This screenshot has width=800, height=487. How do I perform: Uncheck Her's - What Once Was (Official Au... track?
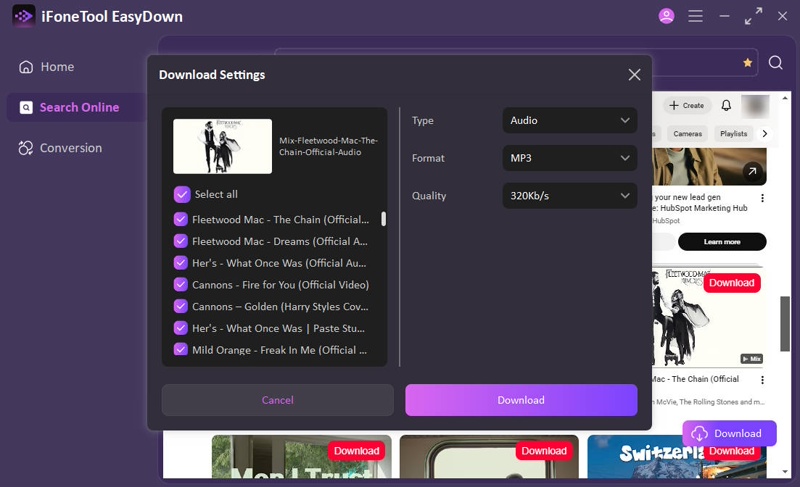181,263
